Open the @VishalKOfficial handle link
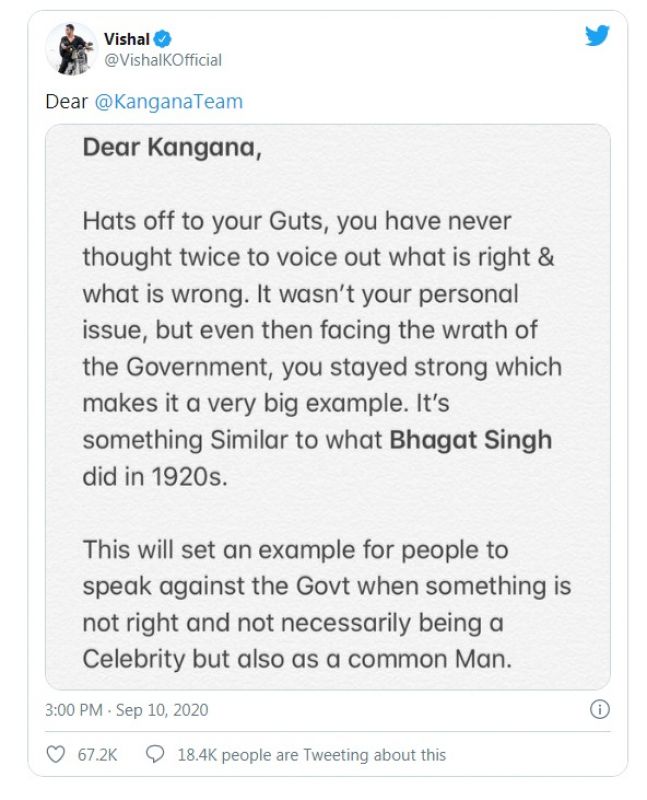This screenshot has width=647, height=800. coord(163,60)
